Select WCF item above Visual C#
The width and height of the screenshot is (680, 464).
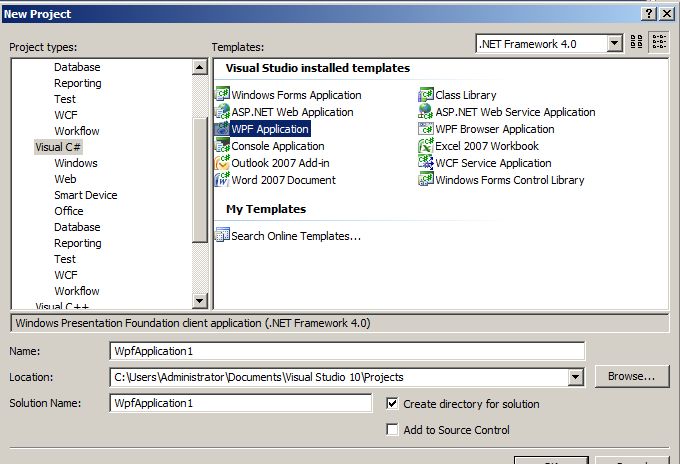pos(66,115)
